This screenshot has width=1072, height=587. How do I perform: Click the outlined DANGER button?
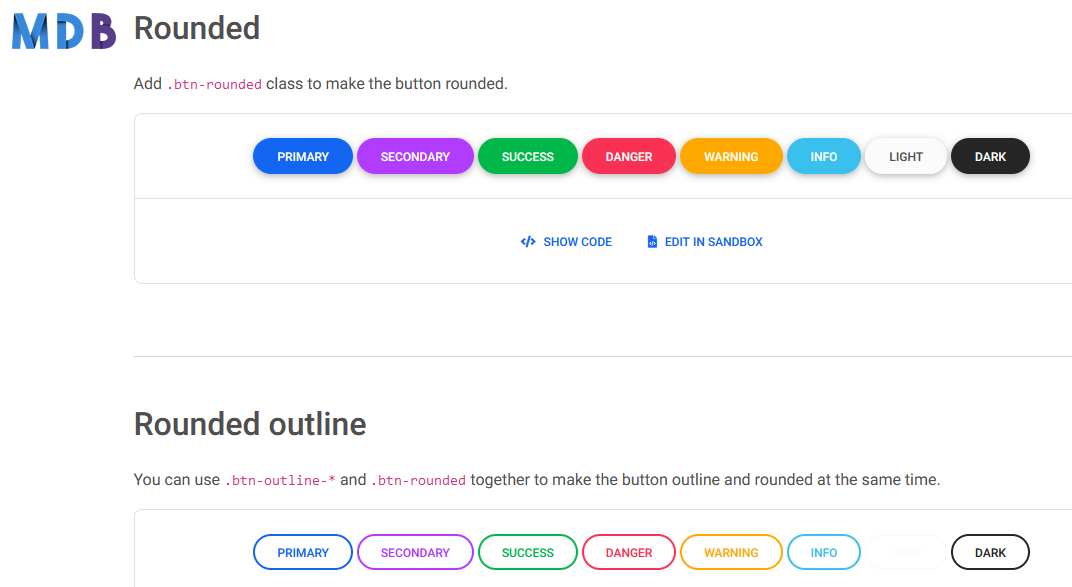(628, 552)
